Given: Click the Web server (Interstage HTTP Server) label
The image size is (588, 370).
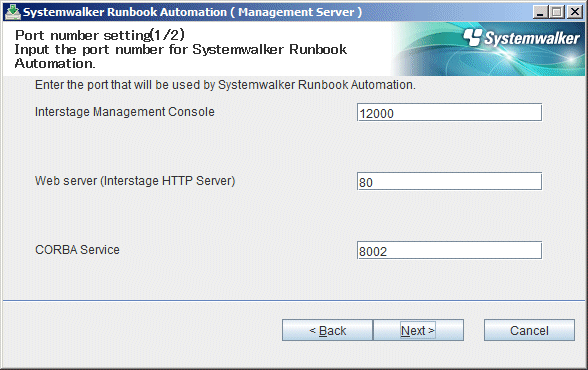Looking at the screenshot, I should pos(135,181).
